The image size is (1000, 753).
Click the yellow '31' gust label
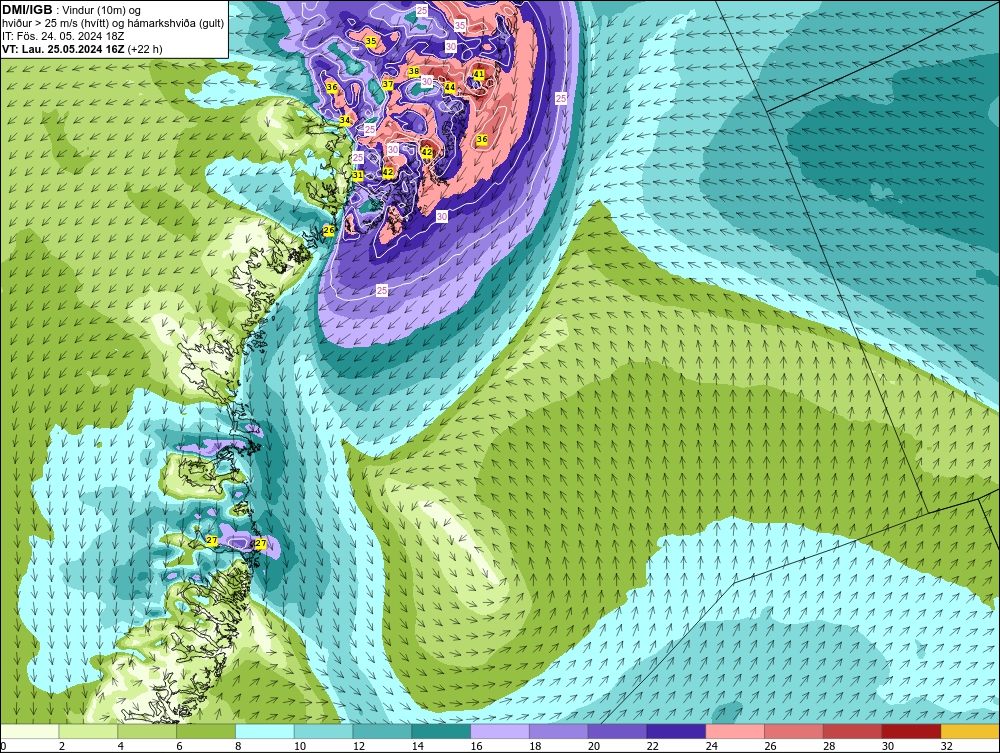[x=358, y=175]
